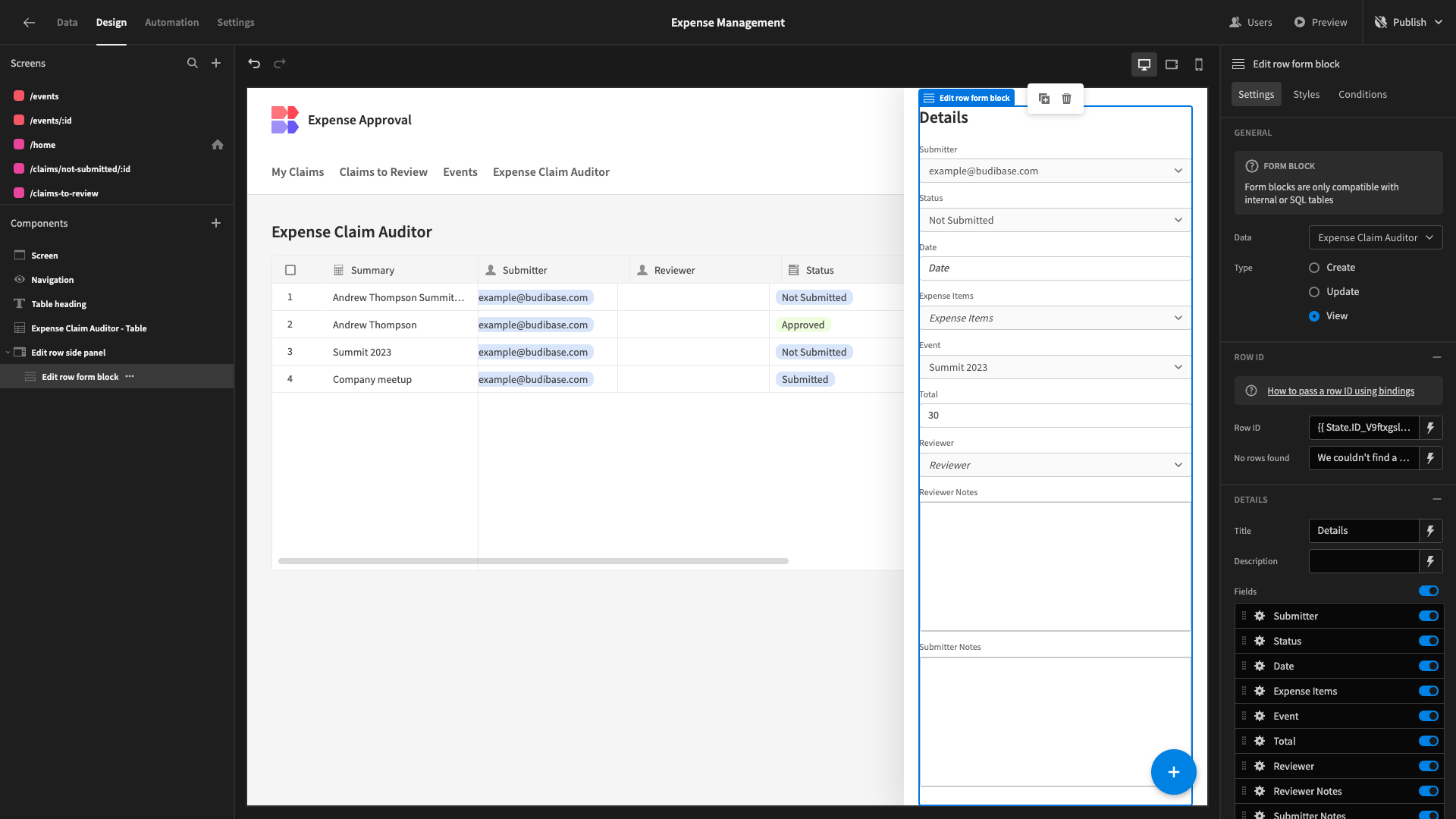
Task: Open gear settings for Total field
Action: click(x=1260, y=741)
